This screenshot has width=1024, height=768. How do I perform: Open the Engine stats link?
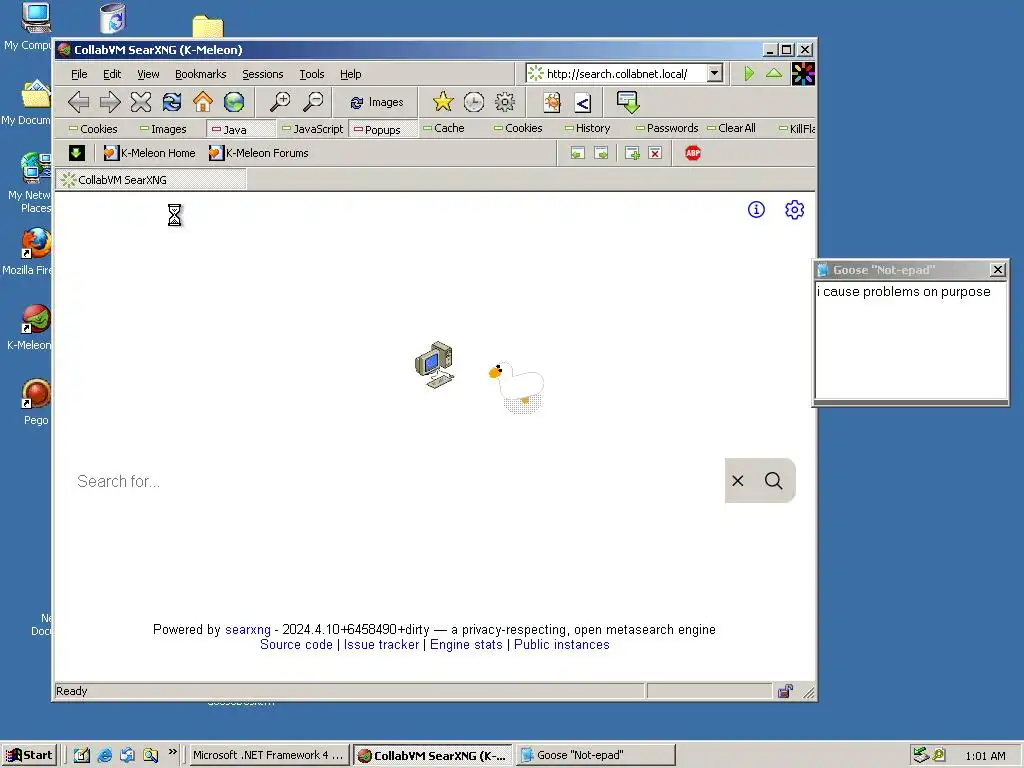click(466, 645)
